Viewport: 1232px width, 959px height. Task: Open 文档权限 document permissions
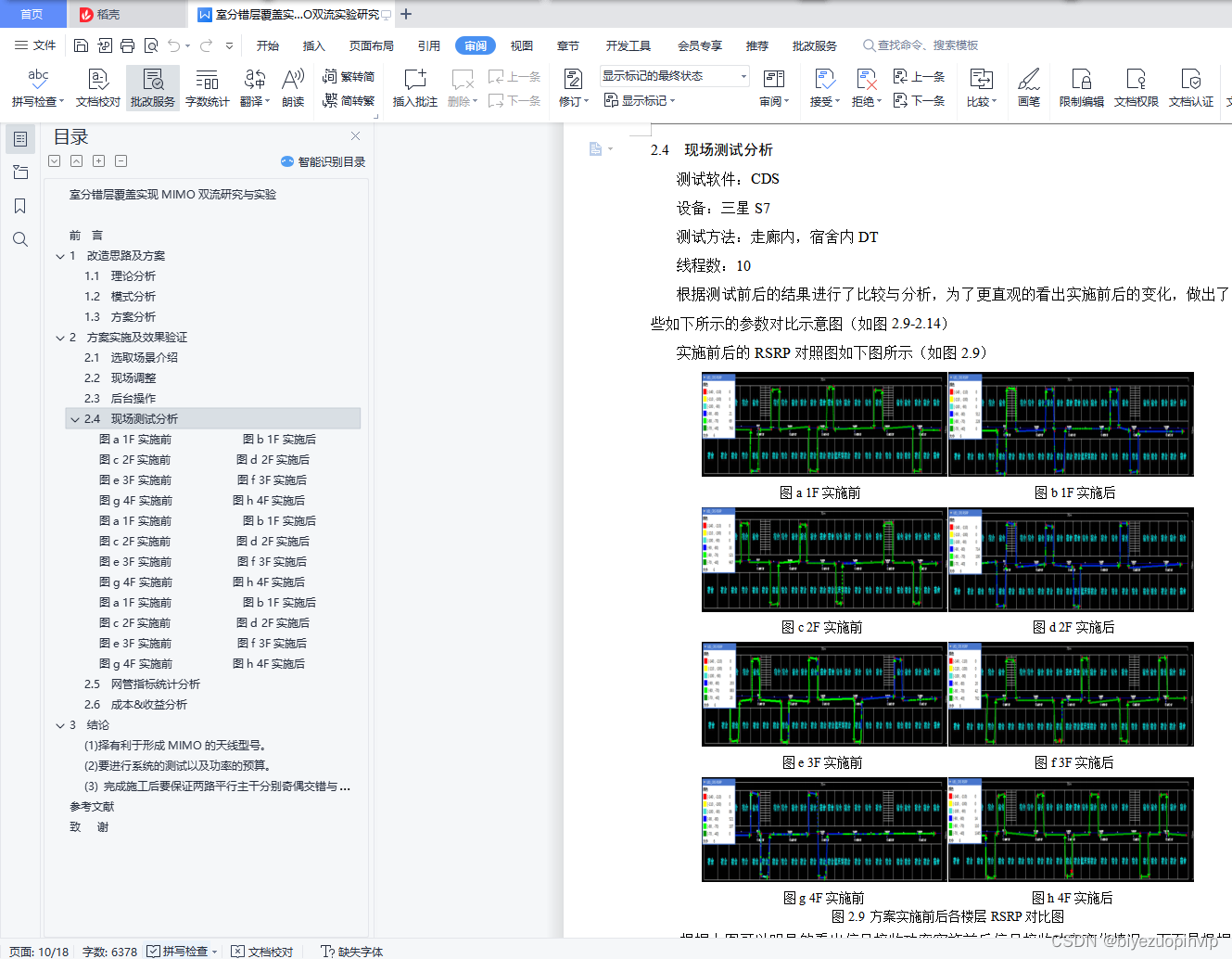1137,88
